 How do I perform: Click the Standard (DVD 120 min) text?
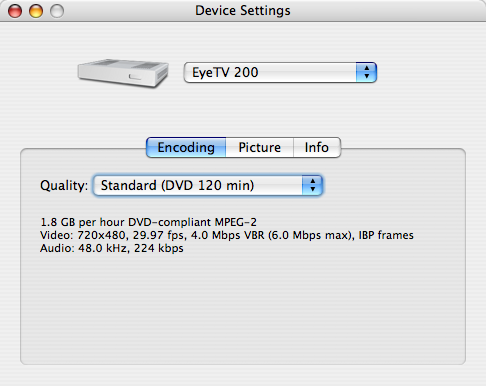pos(177,185)
